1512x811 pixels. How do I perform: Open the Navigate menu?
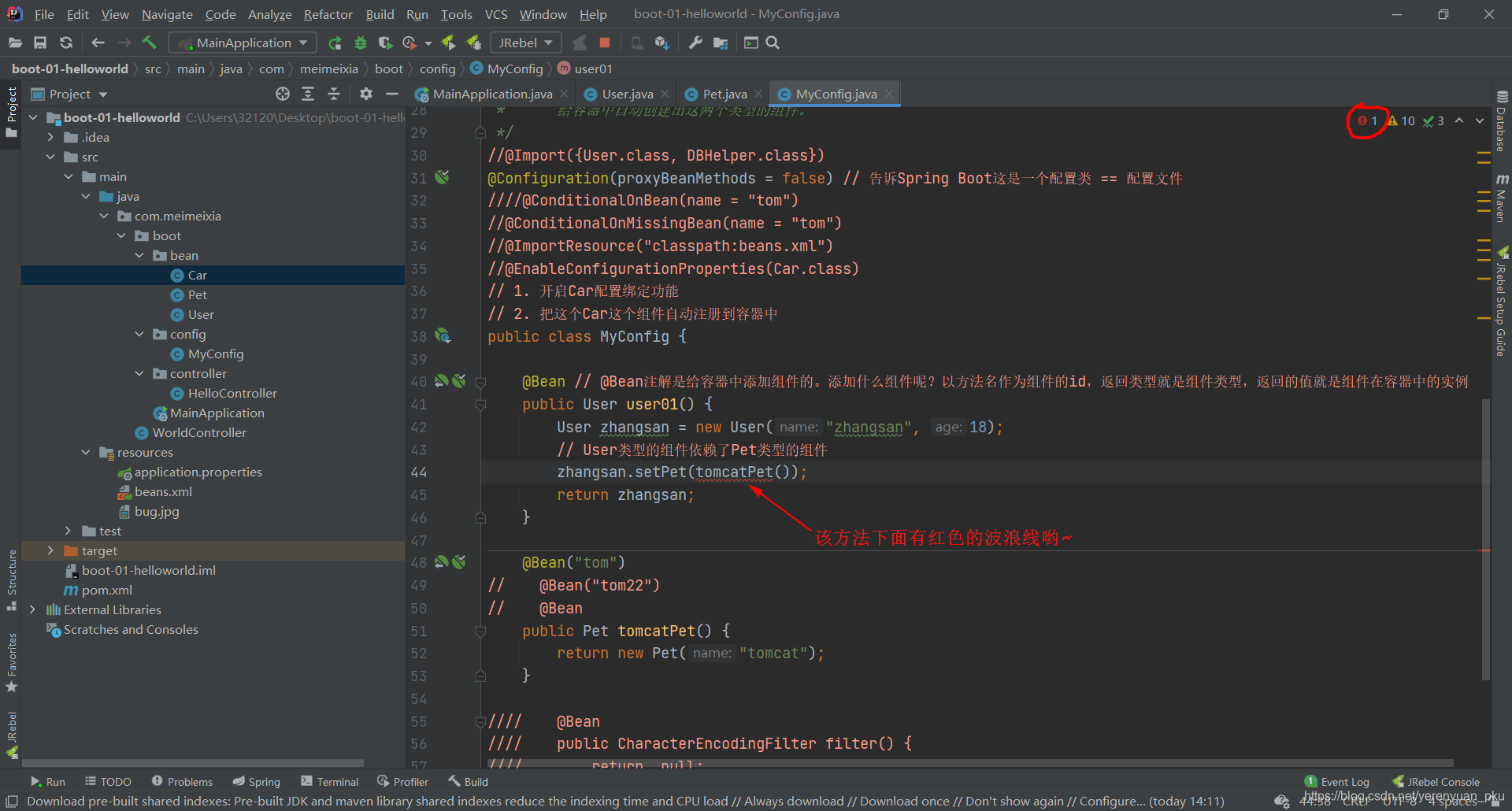pyautogui.click(x=167, y=14)
